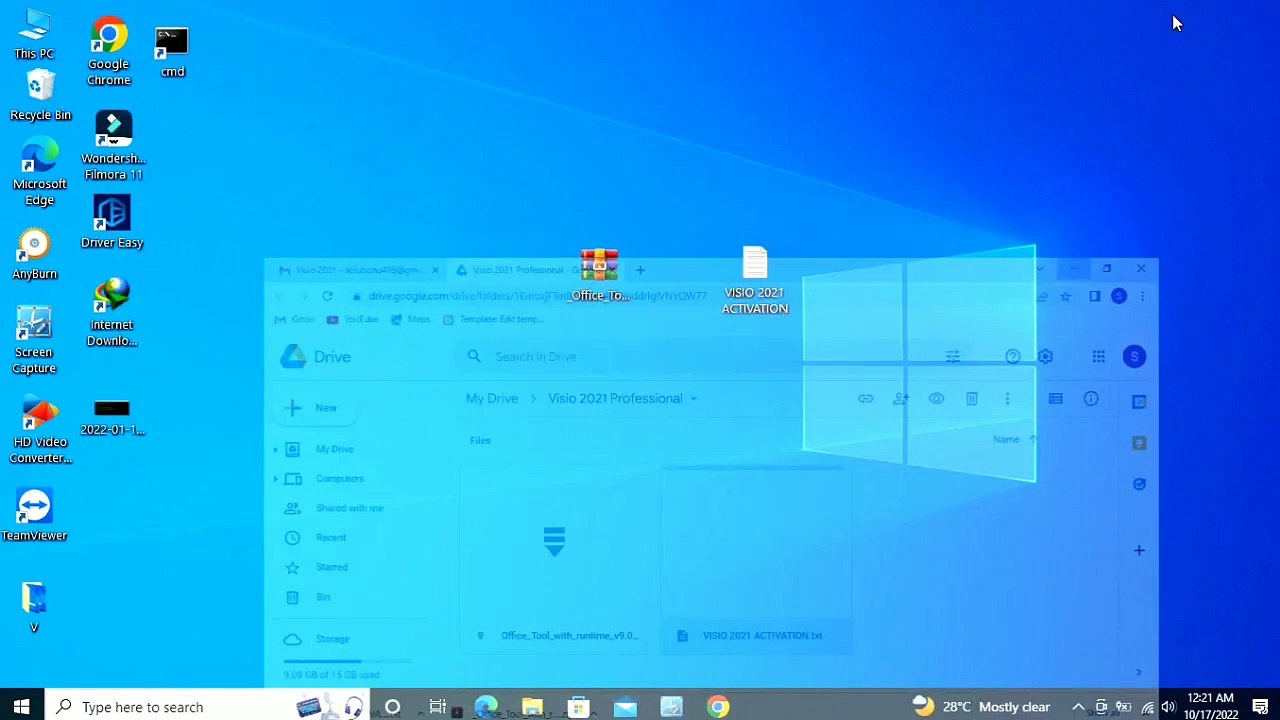
Task: Open the Mail app on the taskbar
Action: pyautogui.click(x=625, y=707)
